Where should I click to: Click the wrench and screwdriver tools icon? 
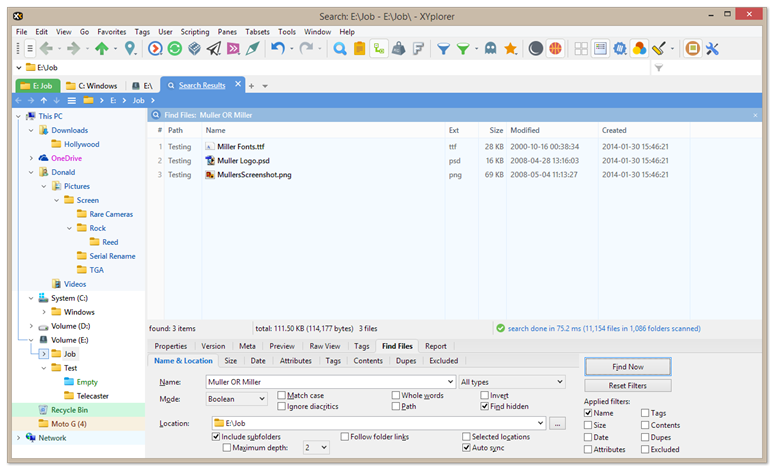(713, 48)
